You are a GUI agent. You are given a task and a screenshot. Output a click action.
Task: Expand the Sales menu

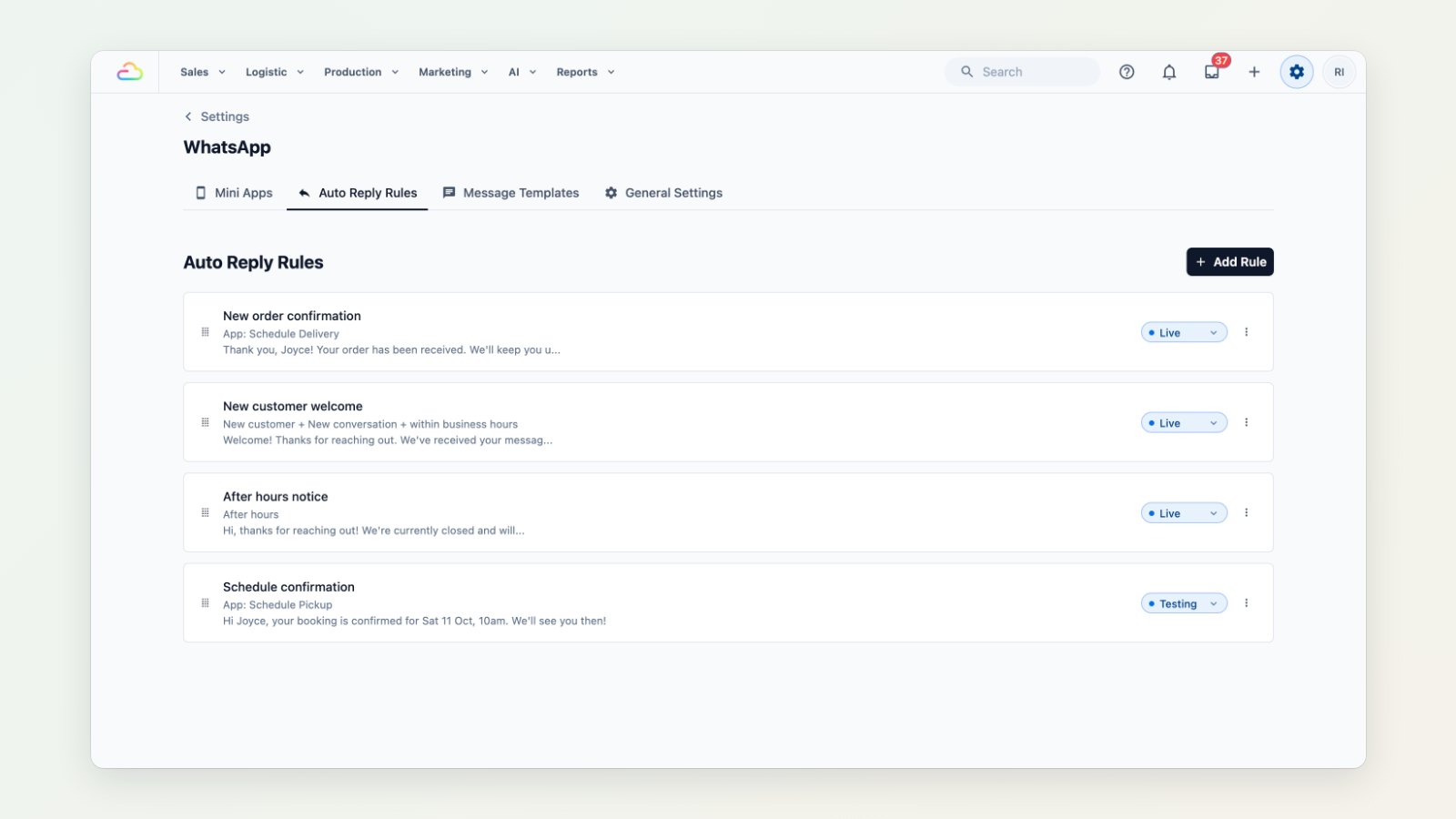tap(202, 72)
